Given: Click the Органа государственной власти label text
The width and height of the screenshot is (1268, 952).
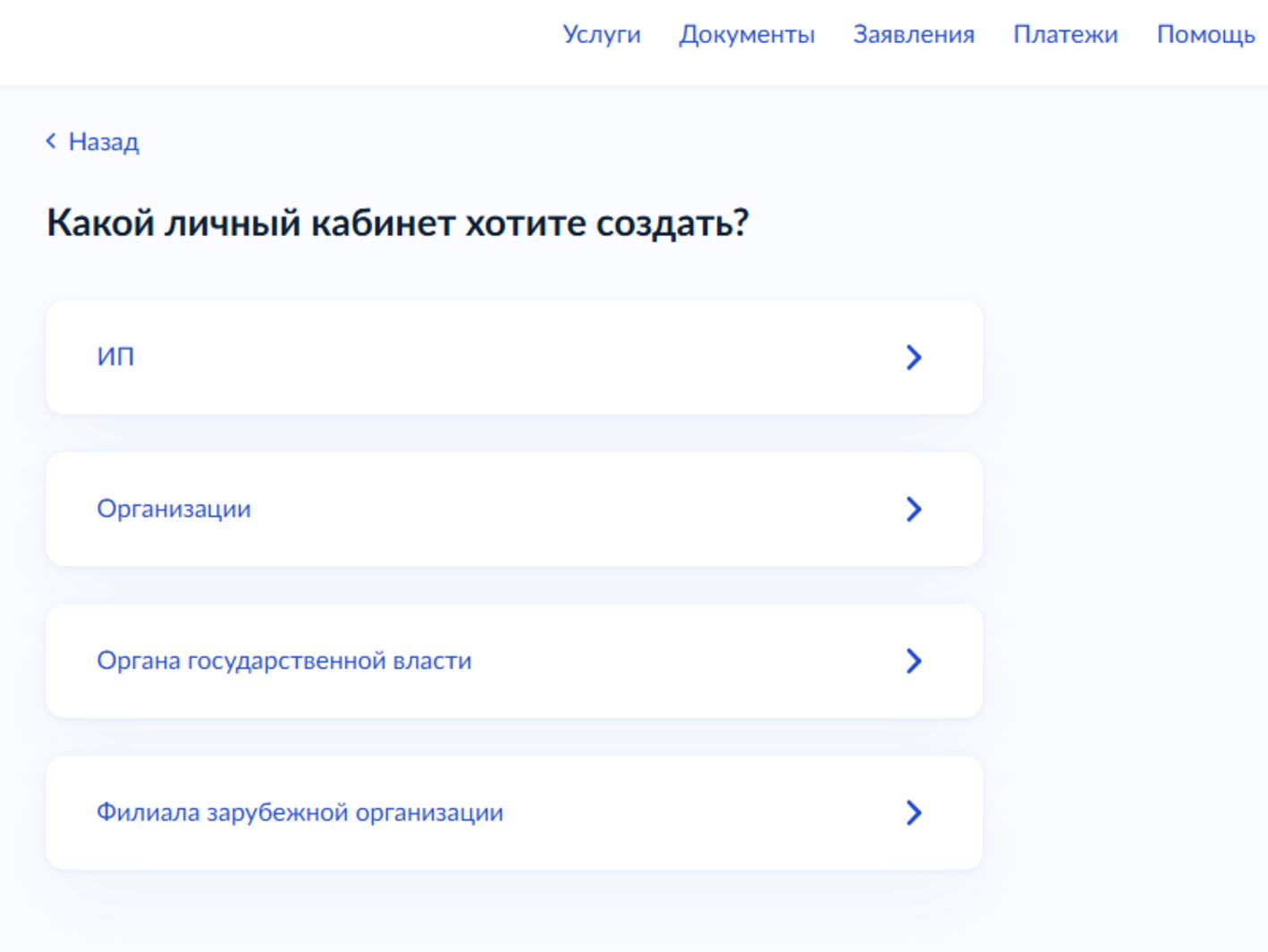Looking at the screenshot, I should (x=283, y=661).
